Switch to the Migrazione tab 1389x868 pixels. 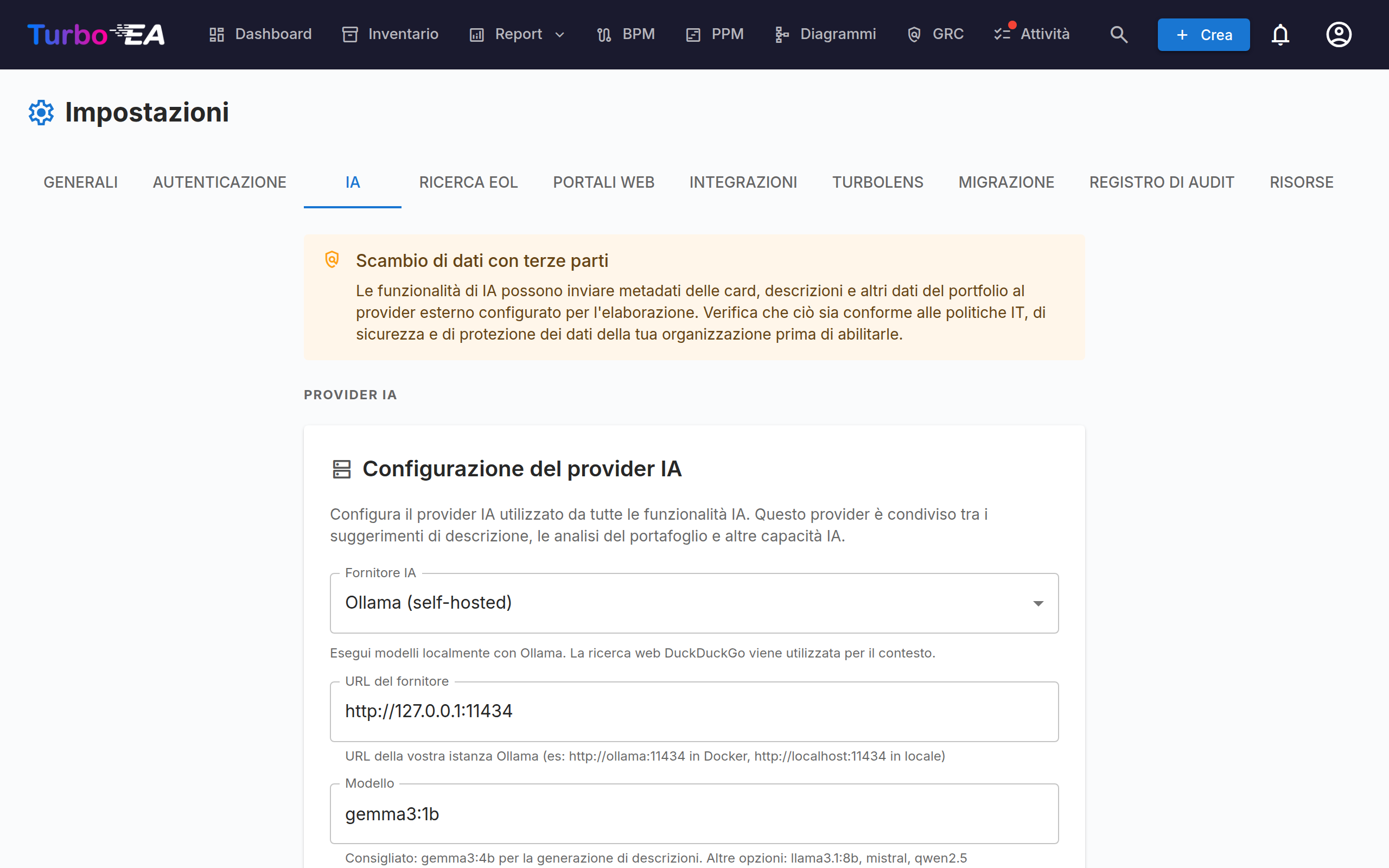coord(1006,183)
